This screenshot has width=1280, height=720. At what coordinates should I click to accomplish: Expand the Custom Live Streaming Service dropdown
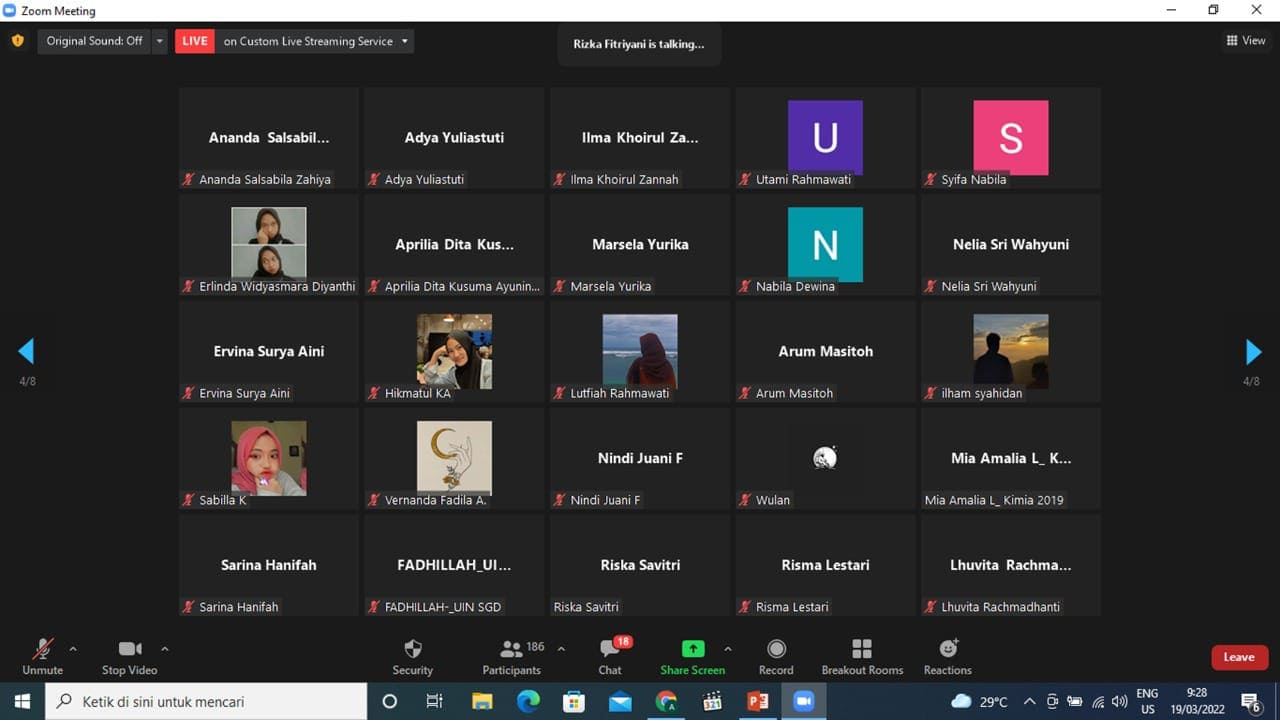coord(405,41)
